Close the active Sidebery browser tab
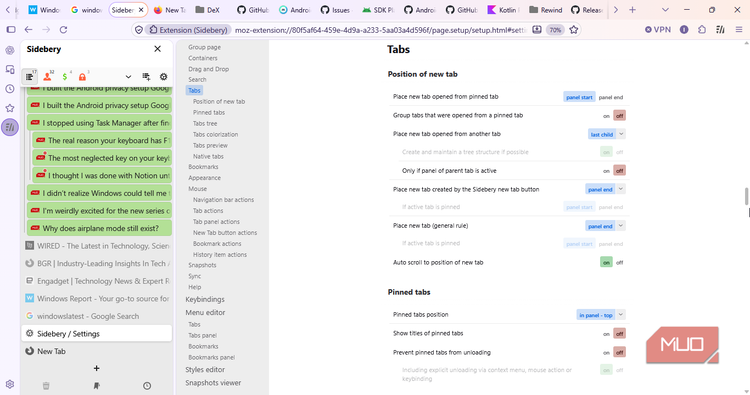Viewport: 750px width, 395px height. click(141, 10)
